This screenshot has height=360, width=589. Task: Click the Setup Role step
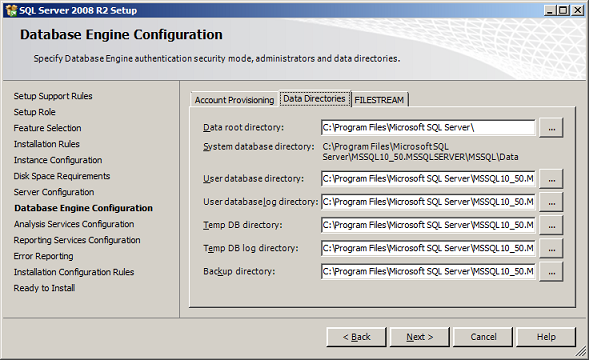[x=35, y=112]
